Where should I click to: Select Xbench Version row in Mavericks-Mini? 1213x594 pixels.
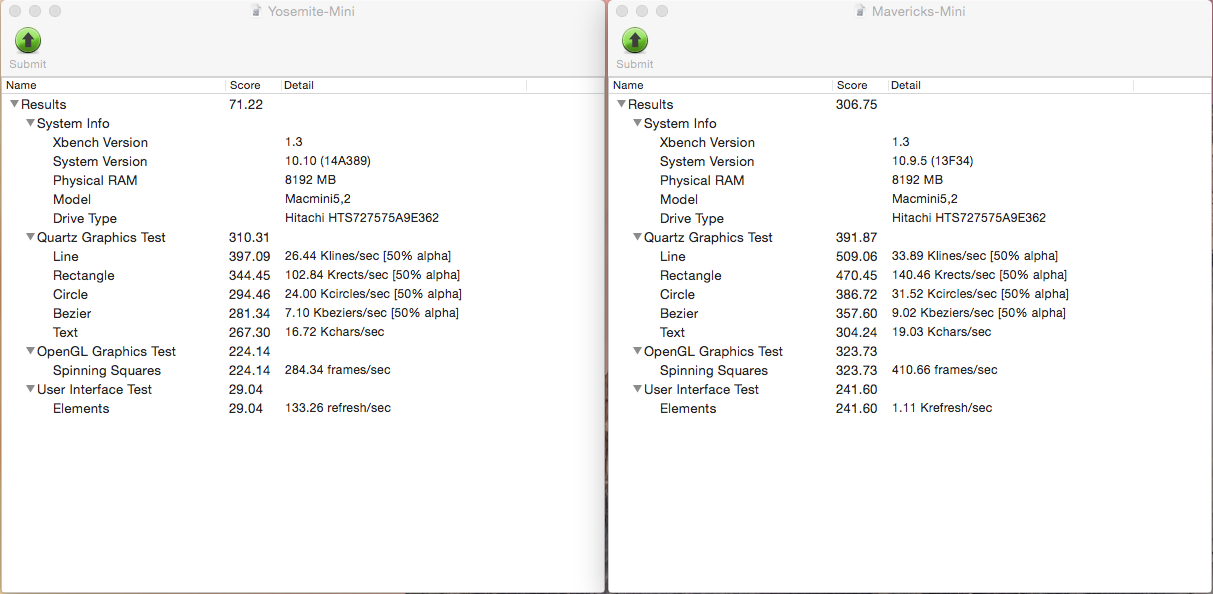(x=910, y=142)
